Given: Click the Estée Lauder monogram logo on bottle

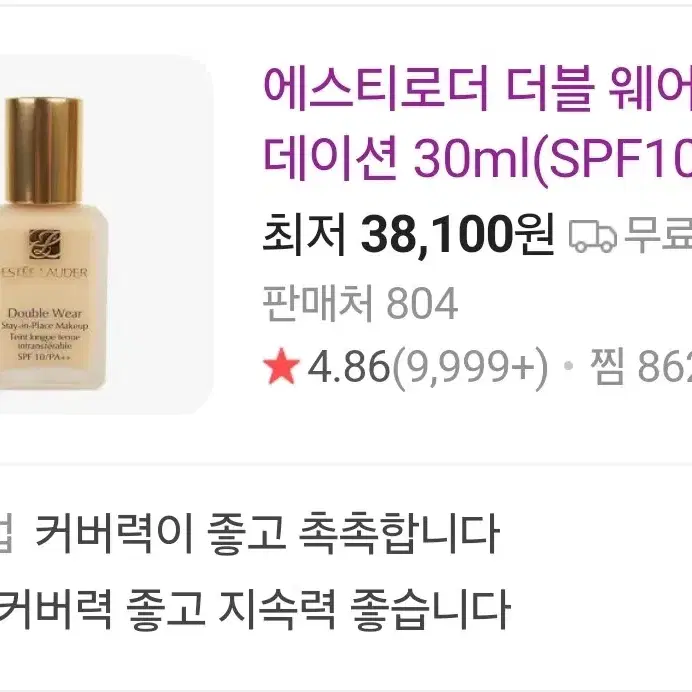Looking at the screenshot, I should tap(44, 244).
